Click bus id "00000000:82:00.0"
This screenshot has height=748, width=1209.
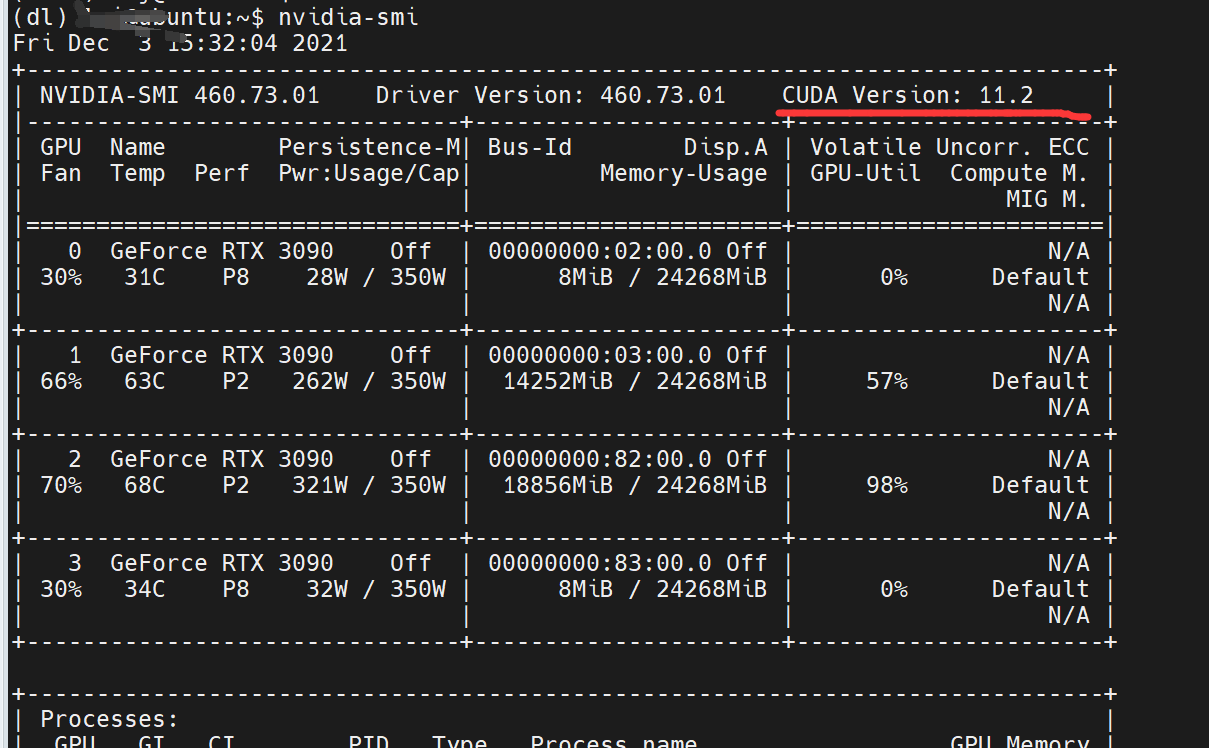tap(600, 460)
